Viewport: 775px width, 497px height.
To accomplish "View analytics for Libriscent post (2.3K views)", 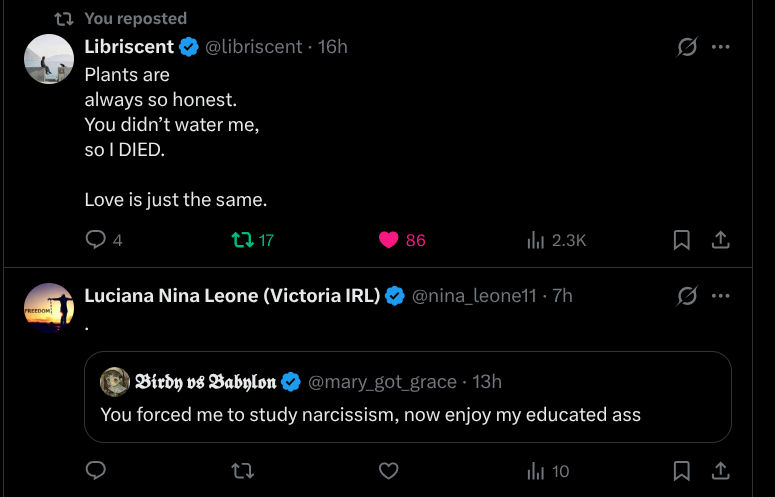I will coord(536,240).
